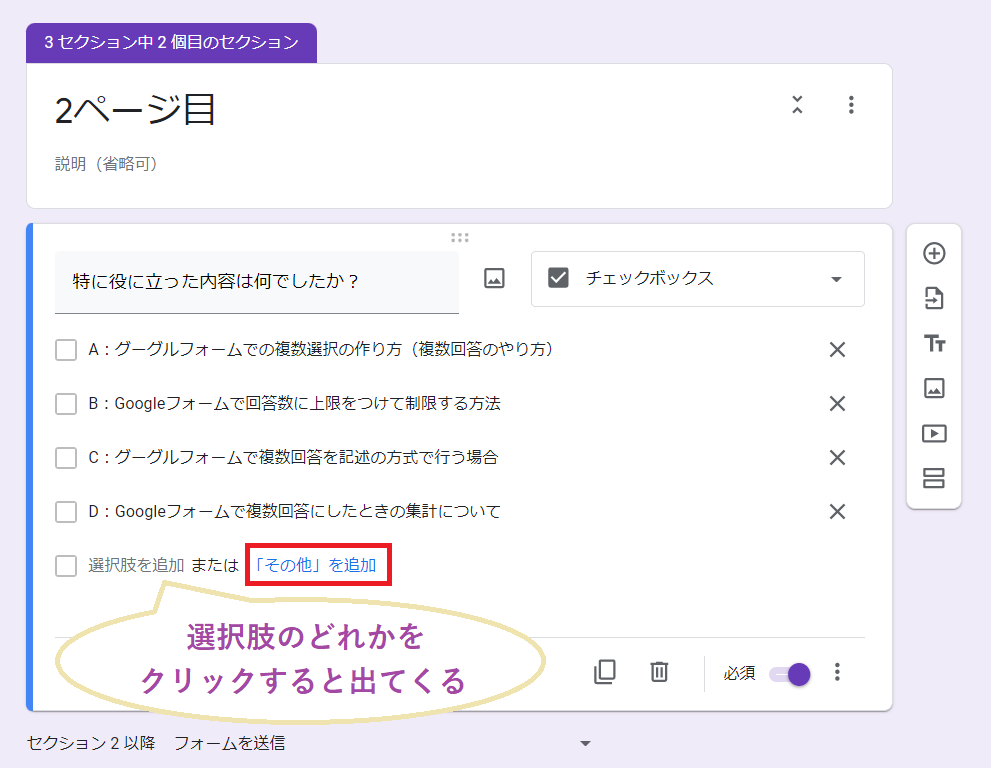This screenshot has height=768, width=991.
Task: Open the import questions icon
Action: 934,299
